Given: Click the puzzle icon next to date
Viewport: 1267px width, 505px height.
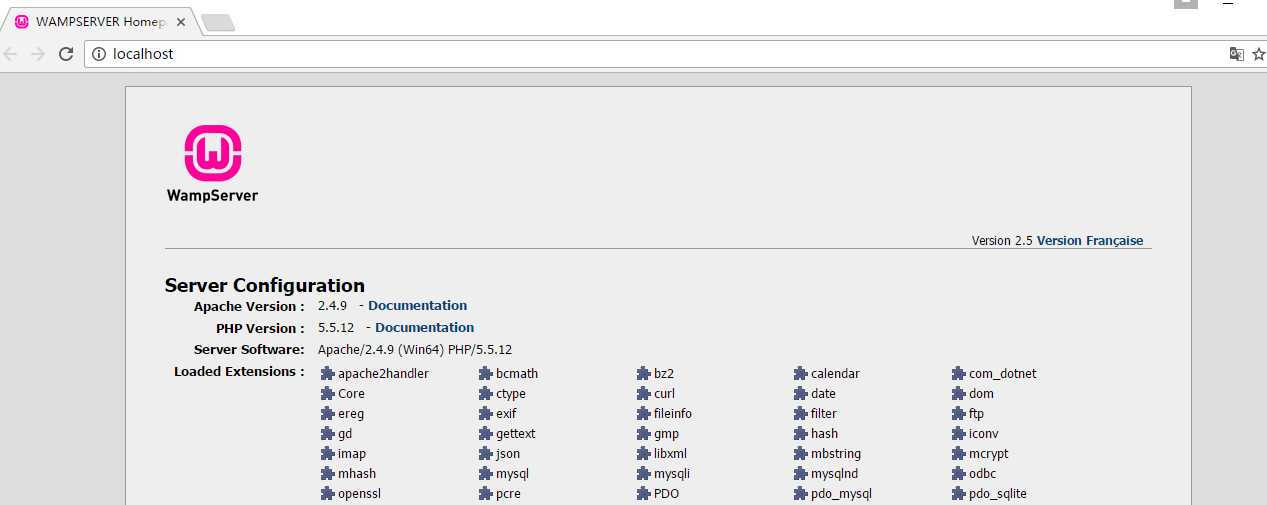Looking at the screenshot, I should tap(801, 394).
